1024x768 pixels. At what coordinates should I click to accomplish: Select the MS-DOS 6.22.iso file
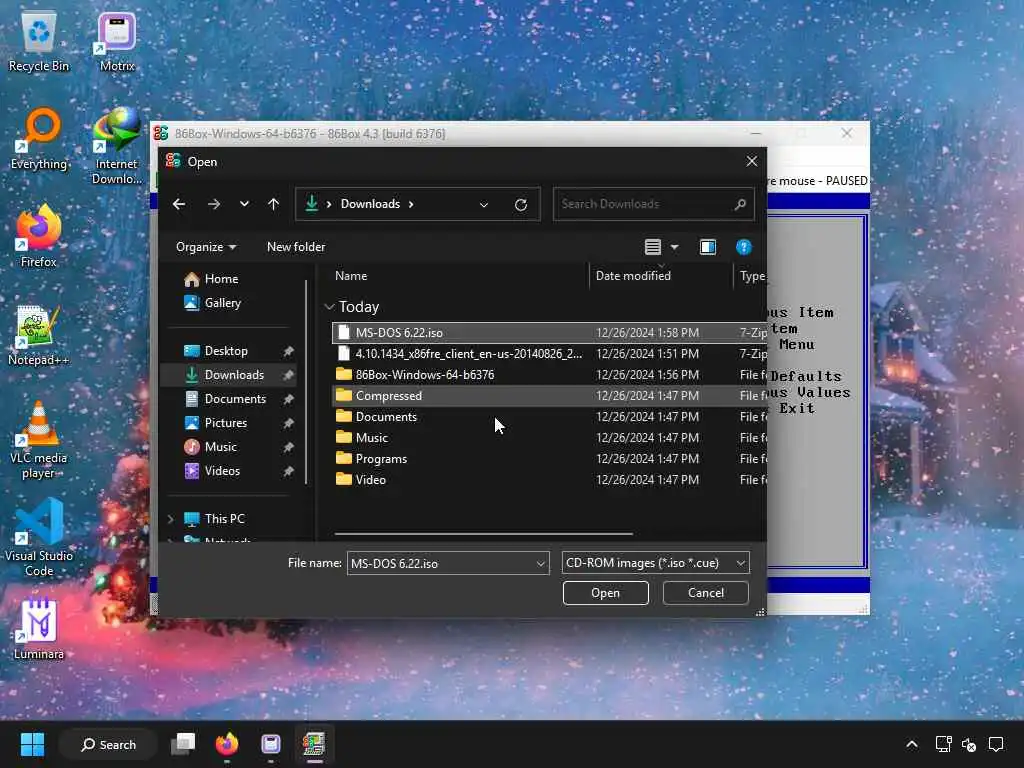[549, 333]
